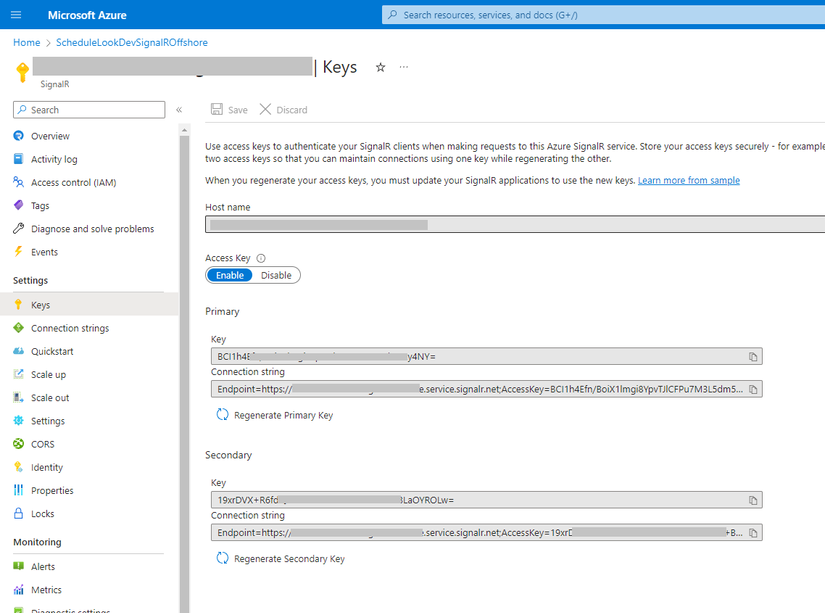Click the Quickstart cloud icon
The image size is (825, 613).
point(18,351)
